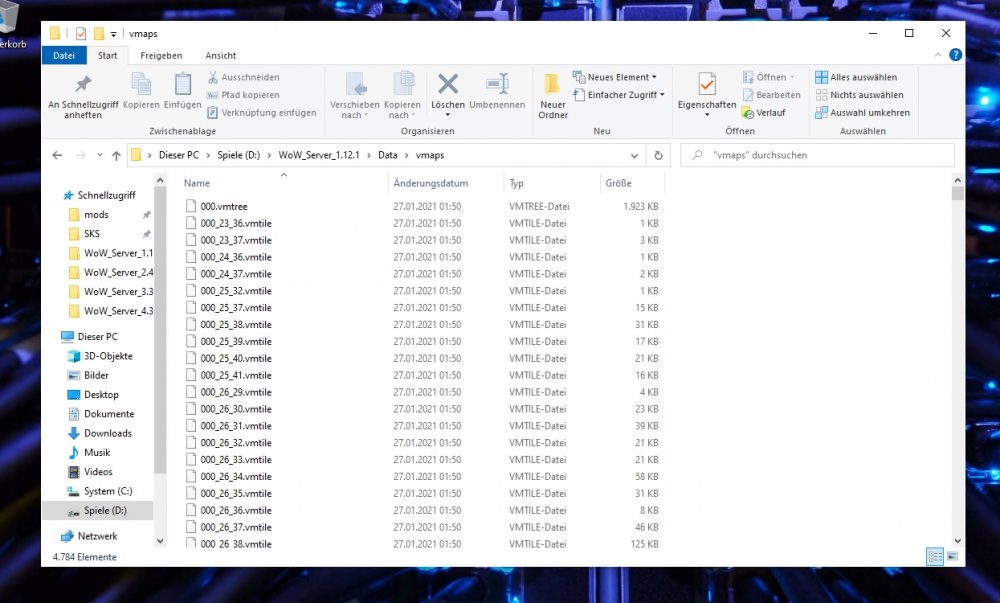This screenshot has height=603, width=1000.
Task: Click the file icon of 000_26_34.vmtile
Action: pos(191,476)
